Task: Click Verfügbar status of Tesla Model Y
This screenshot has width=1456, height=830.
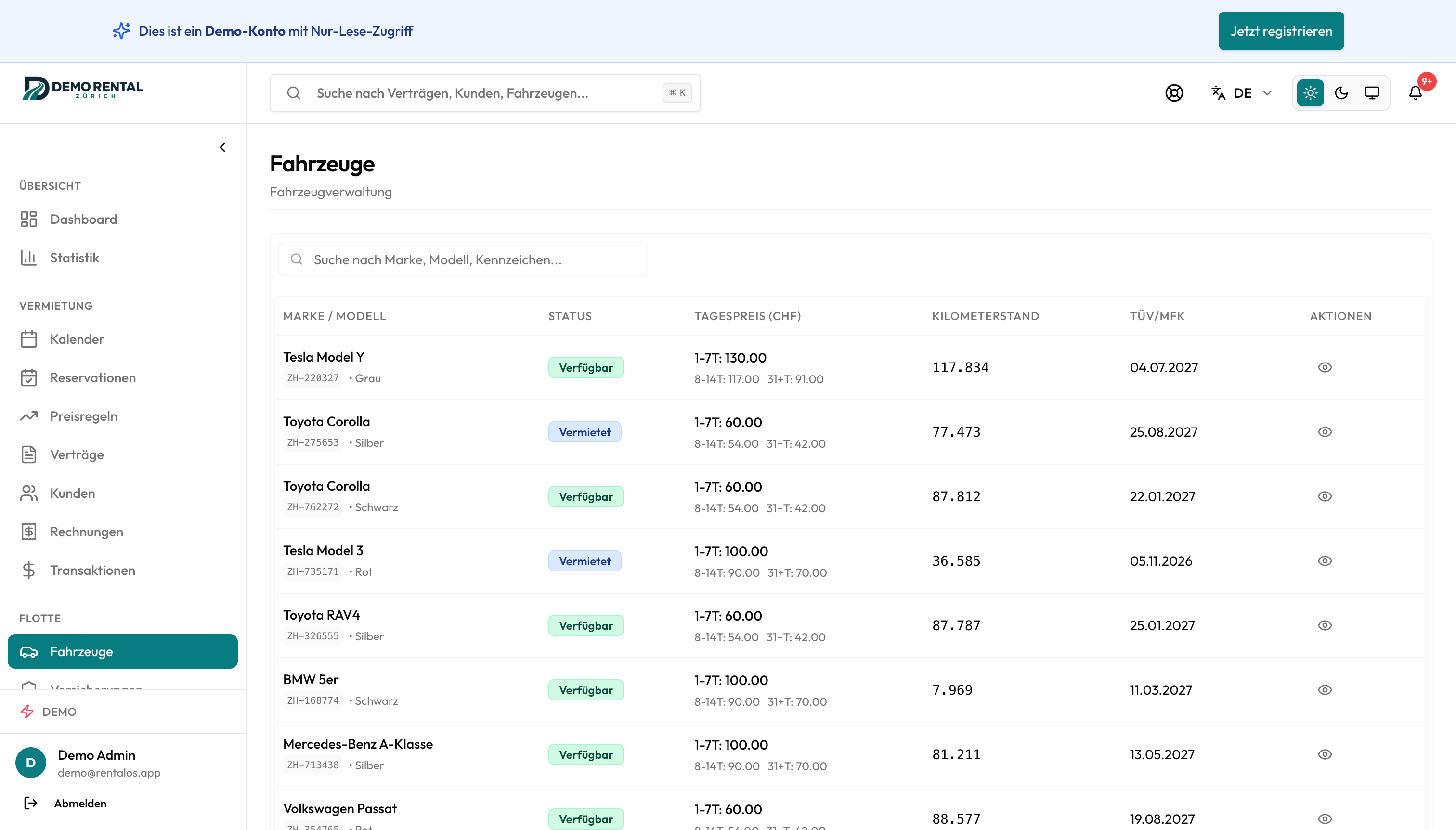Action: pos(585,367)
